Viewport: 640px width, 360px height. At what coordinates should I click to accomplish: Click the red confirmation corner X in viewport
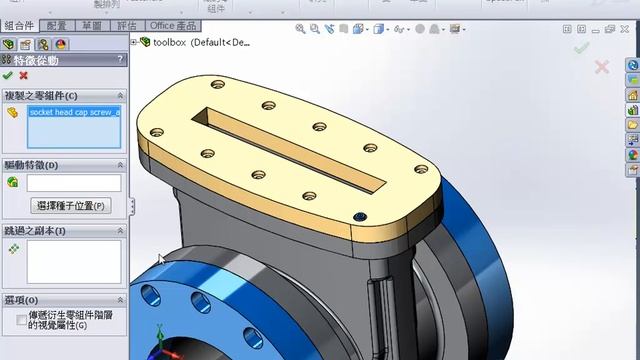pos(602,67)
